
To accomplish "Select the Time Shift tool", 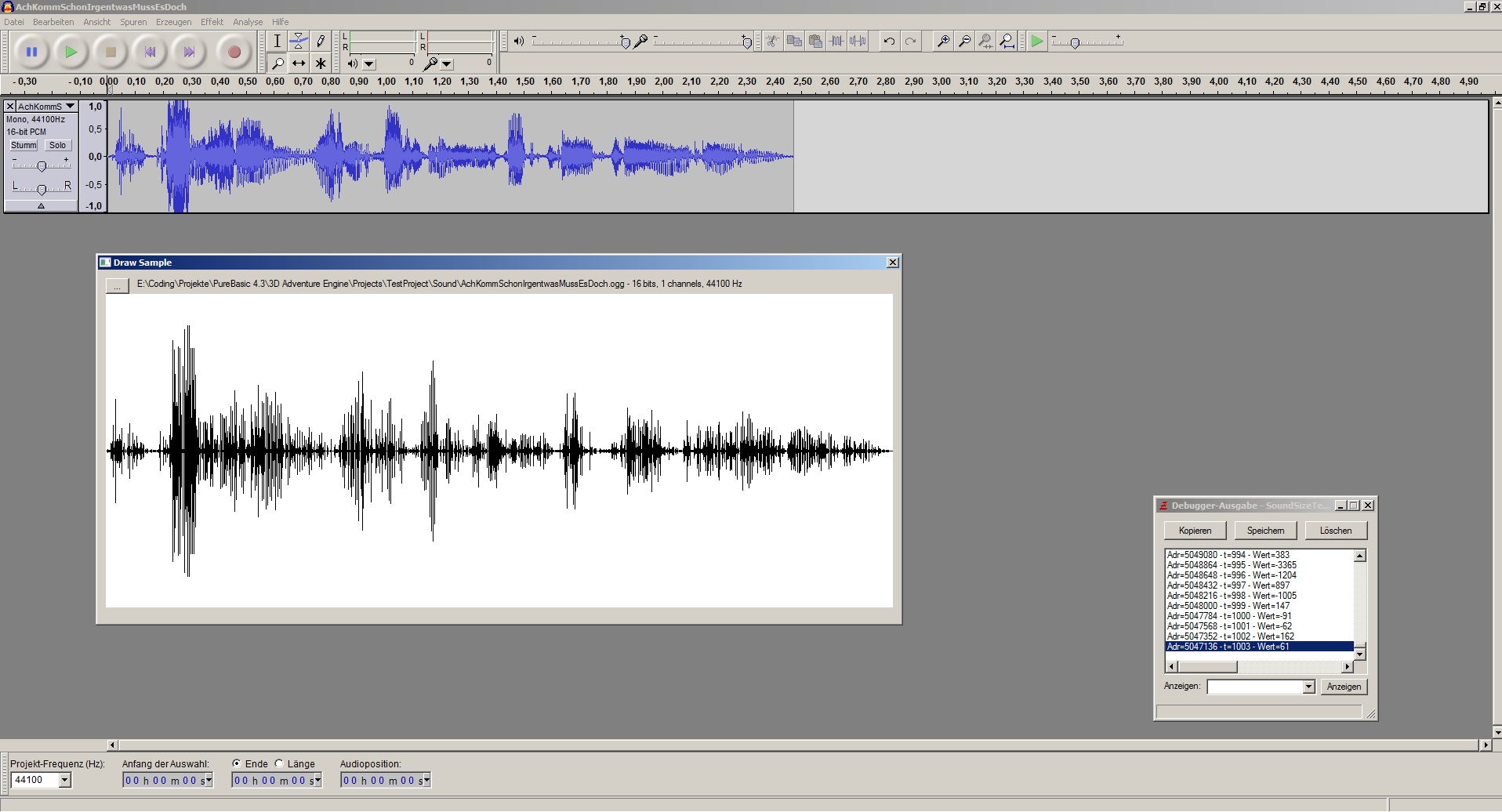I will 299,63.
